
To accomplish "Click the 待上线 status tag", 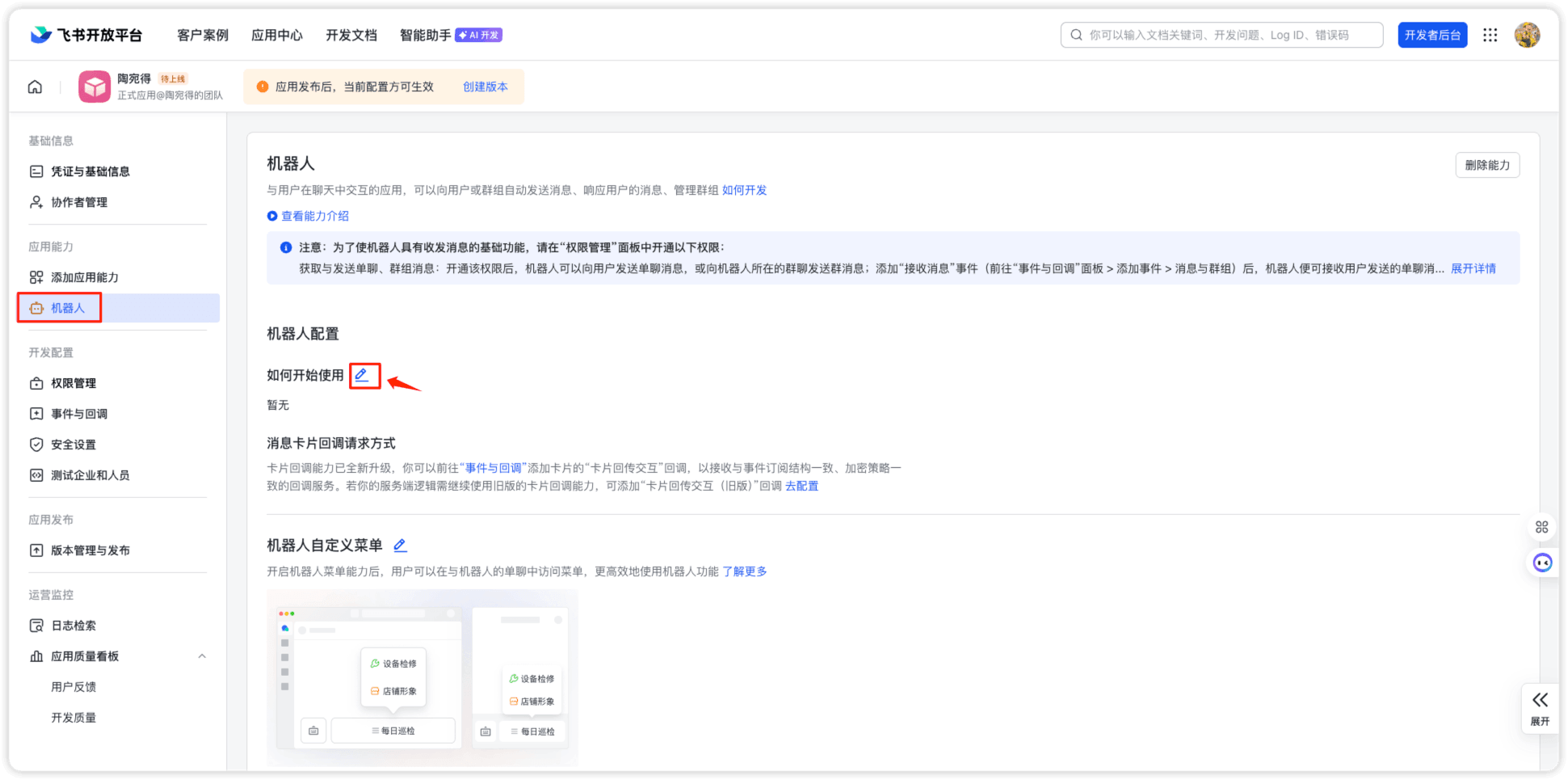I will click(x=173, y=78).
